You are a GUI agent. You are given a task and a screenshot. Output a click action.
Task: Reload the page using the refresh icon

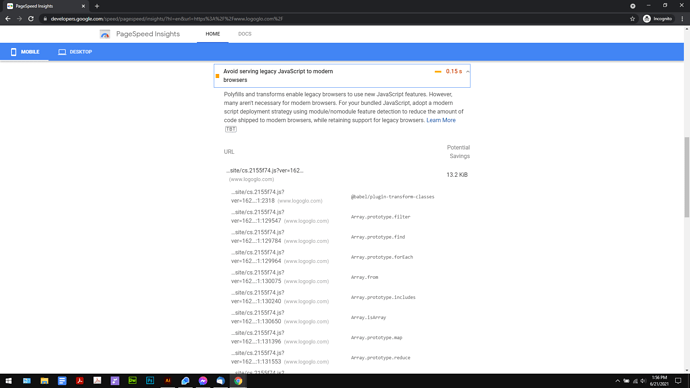click(x=31, y=19)
